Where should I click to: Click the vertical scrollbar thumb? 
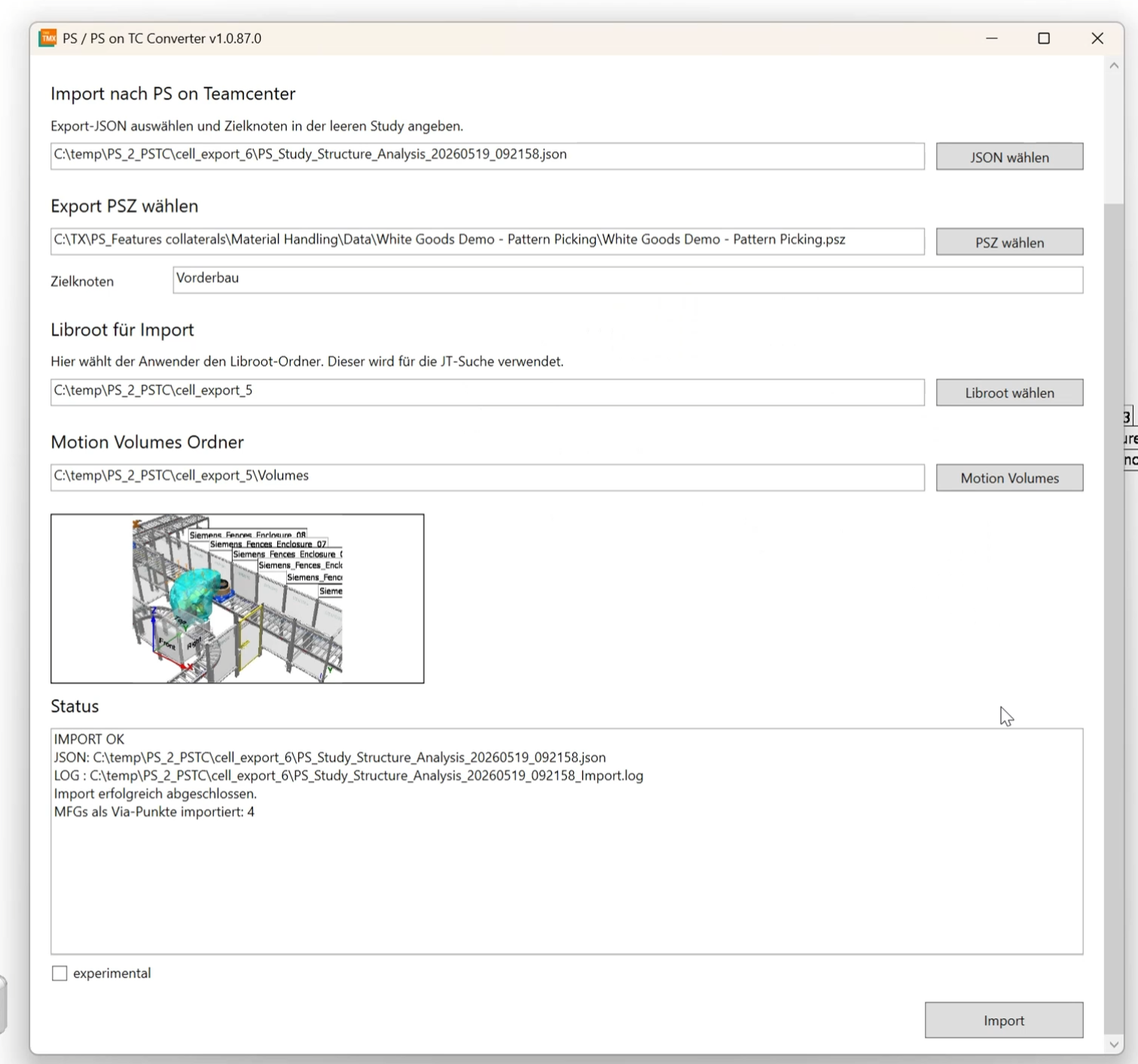pos(1113,617)
